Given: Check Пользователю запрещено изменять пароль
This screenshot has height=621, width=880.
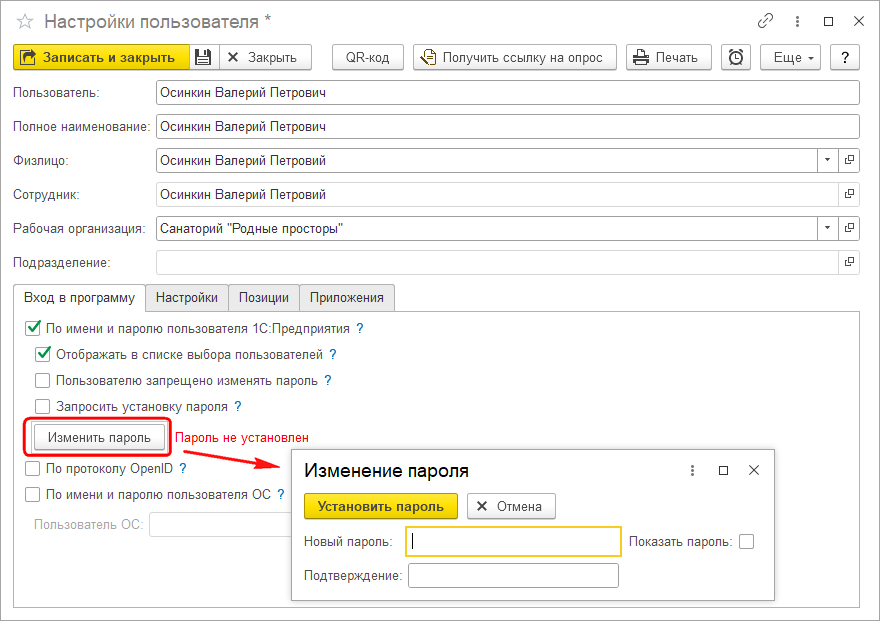Looking at the screenshot, I should (42, 380).
